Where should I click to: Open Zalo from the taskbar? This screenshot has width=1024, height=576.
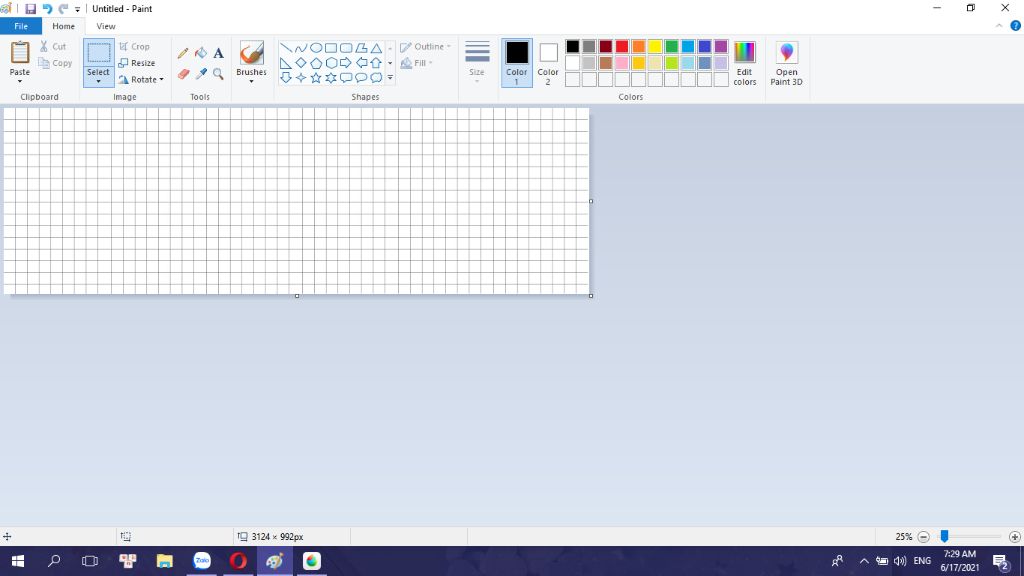[202, 561]
